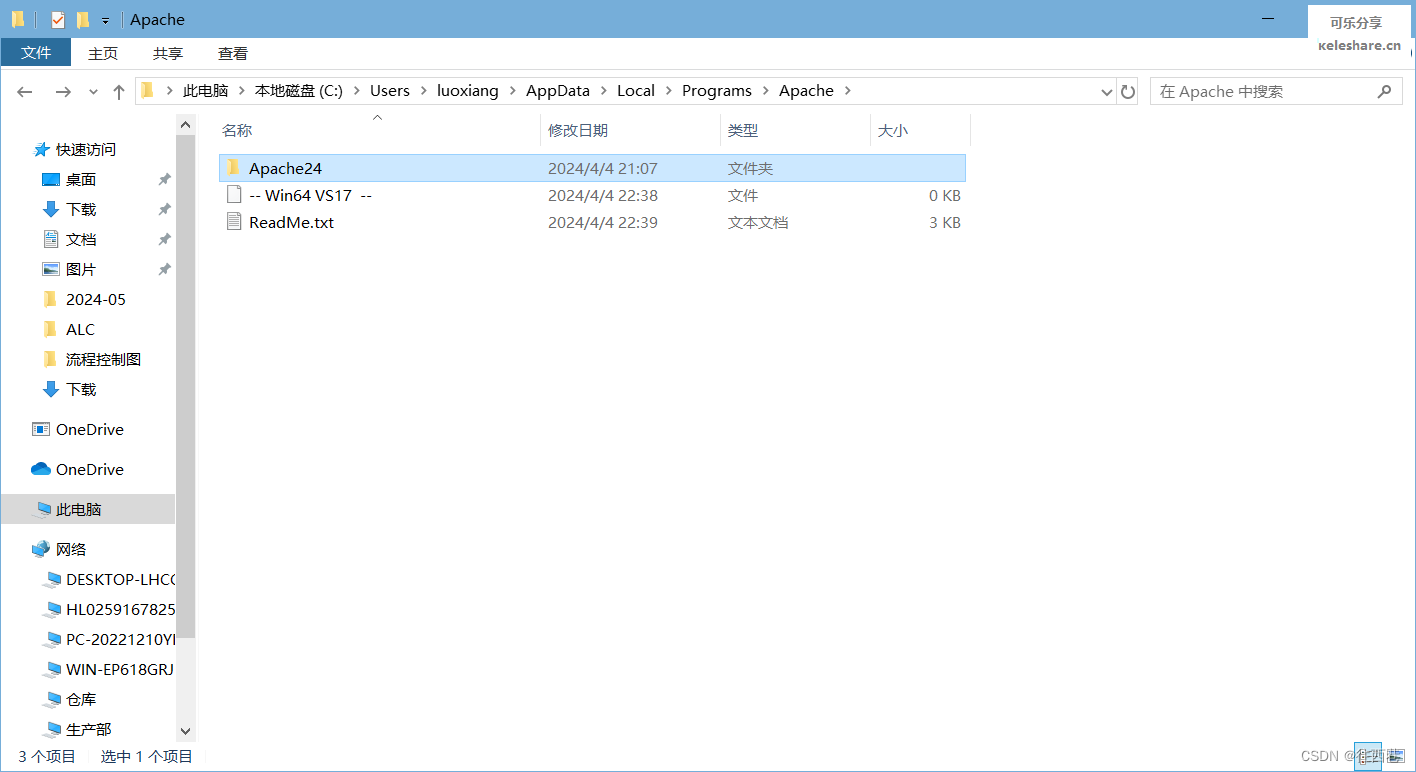Go back with the back arrow
Screen dimensions: 1416x772
point(25,91)
